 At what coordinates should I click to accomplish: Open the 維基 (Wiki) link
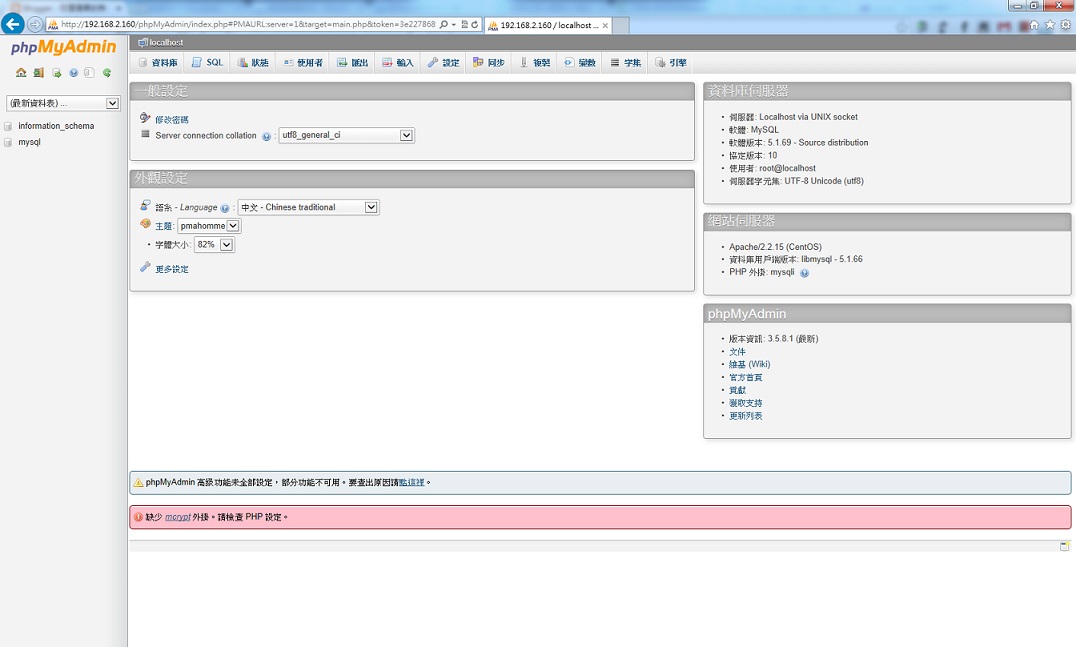749,365
